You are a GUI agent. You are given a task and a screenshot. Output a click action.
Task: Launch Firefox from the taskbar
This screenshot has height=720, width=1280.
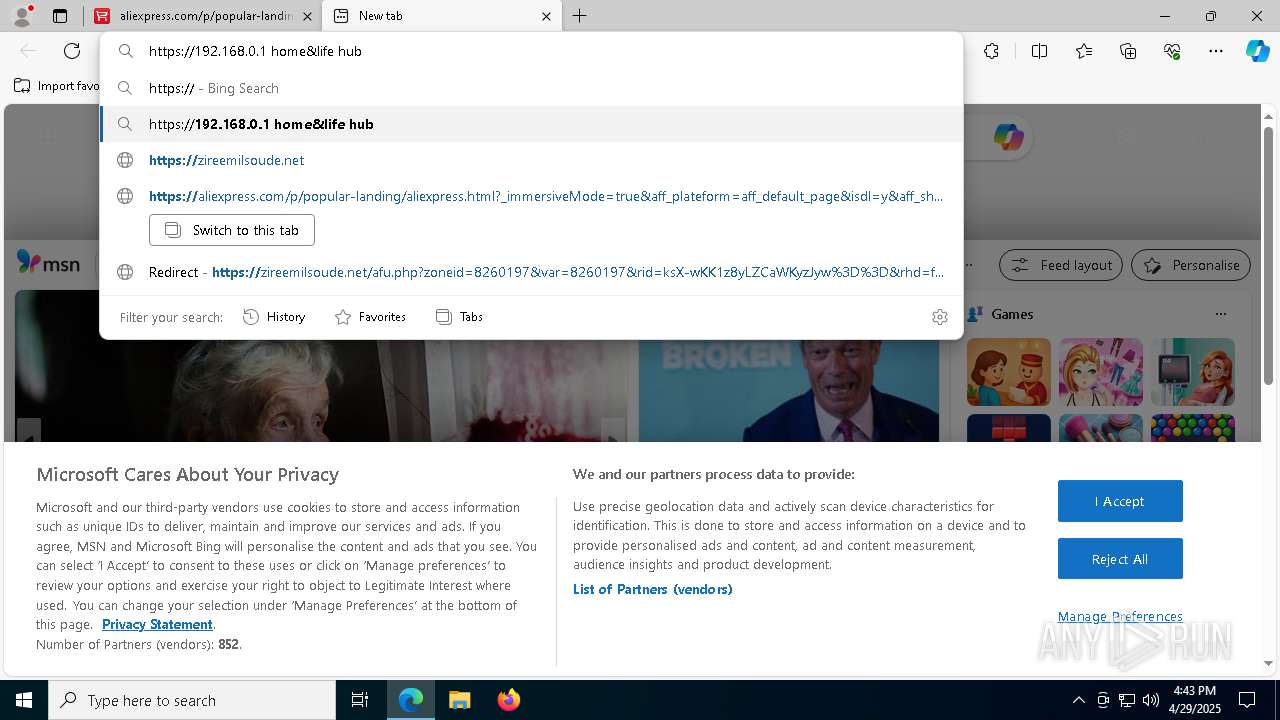click(x=508, y=700)
